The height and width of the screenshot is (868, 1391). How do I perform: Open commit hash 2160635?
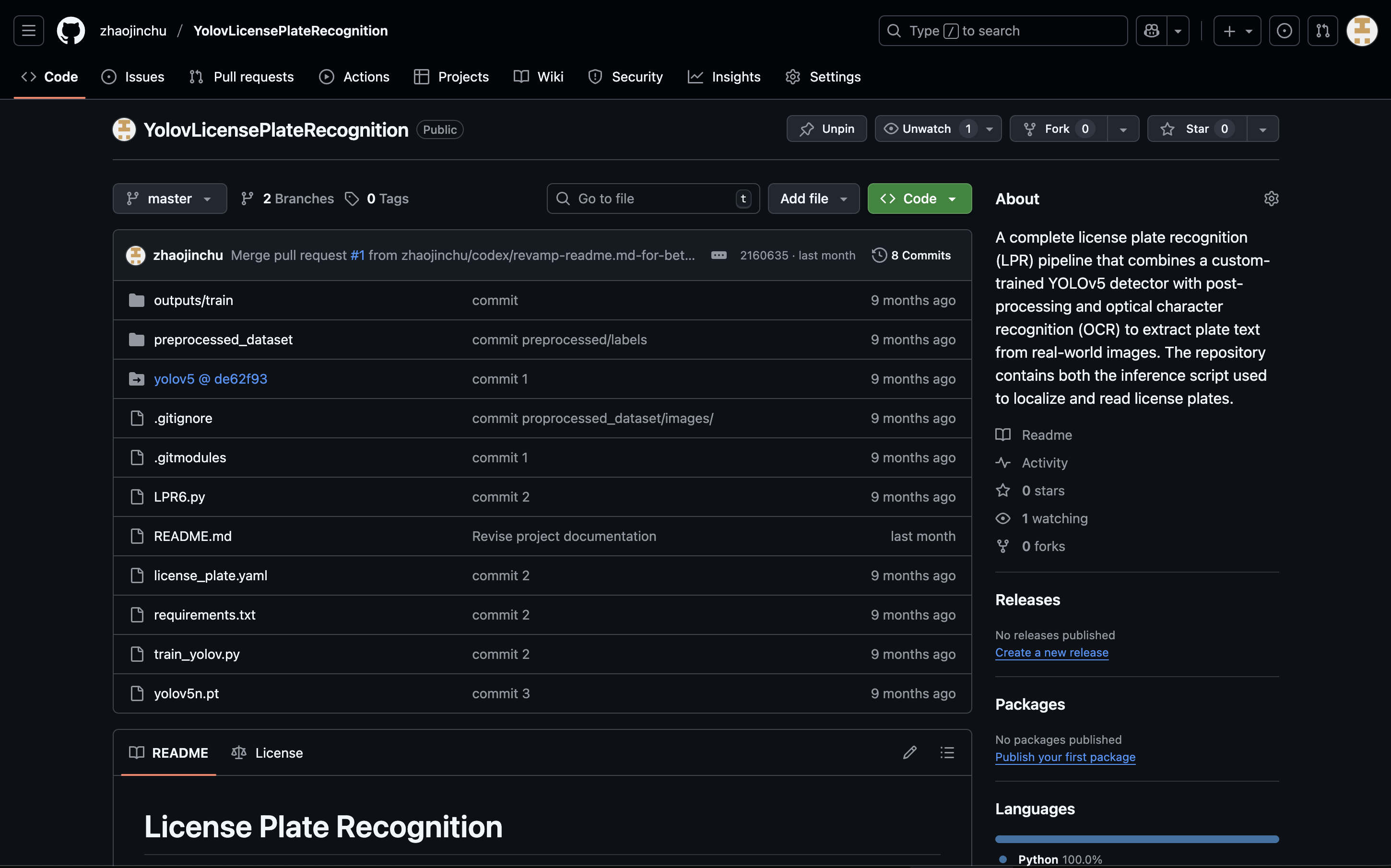click(x=764, y=256)
